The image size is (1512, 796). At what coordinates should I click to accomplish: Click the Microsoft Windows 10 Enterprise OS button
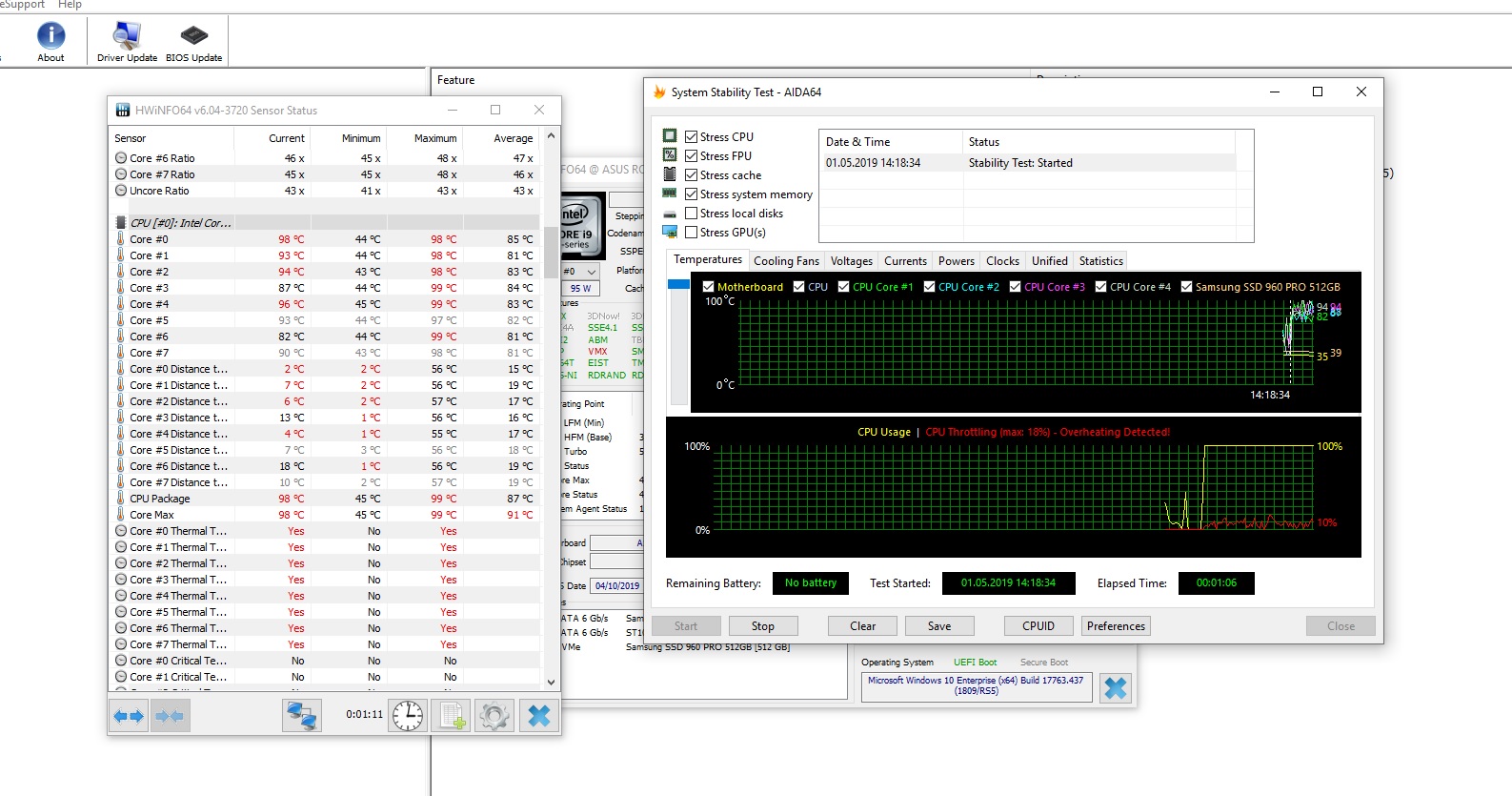pos(977,685)
